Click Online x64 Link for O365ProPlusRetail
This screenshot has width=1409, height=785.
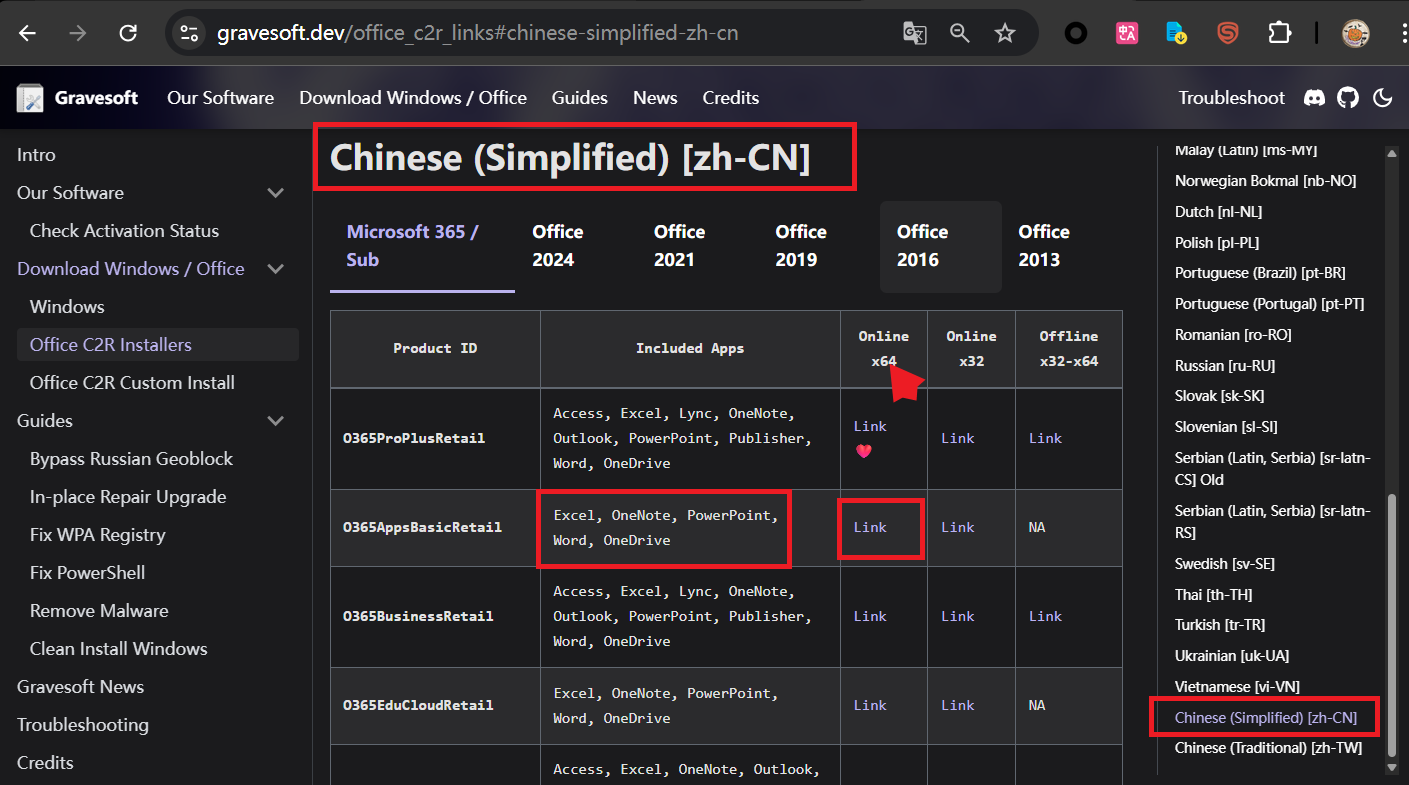point(870,426)
